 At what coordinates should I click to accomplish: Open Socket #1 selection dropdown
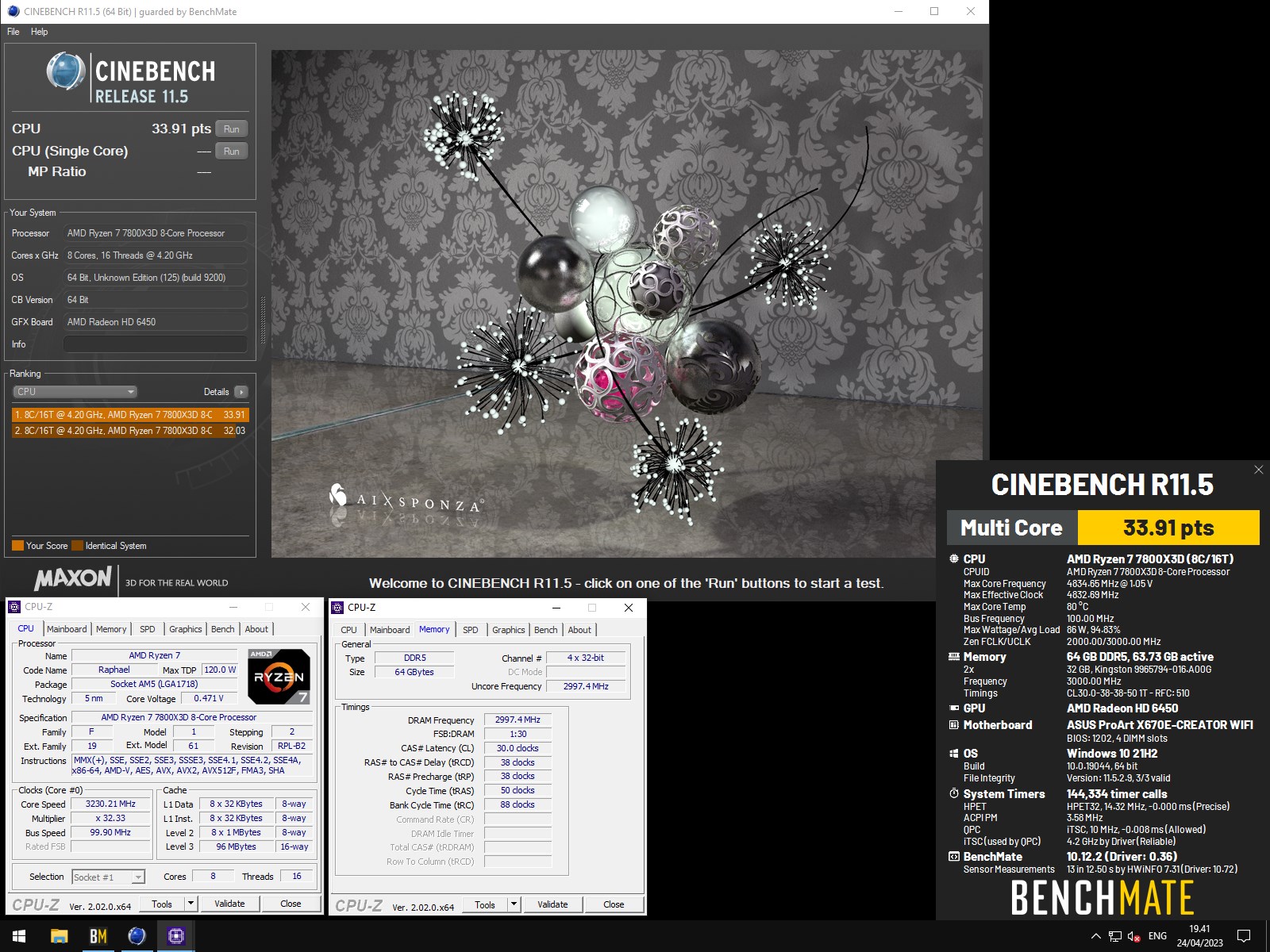pyautogui.click(x=108, y=877)
